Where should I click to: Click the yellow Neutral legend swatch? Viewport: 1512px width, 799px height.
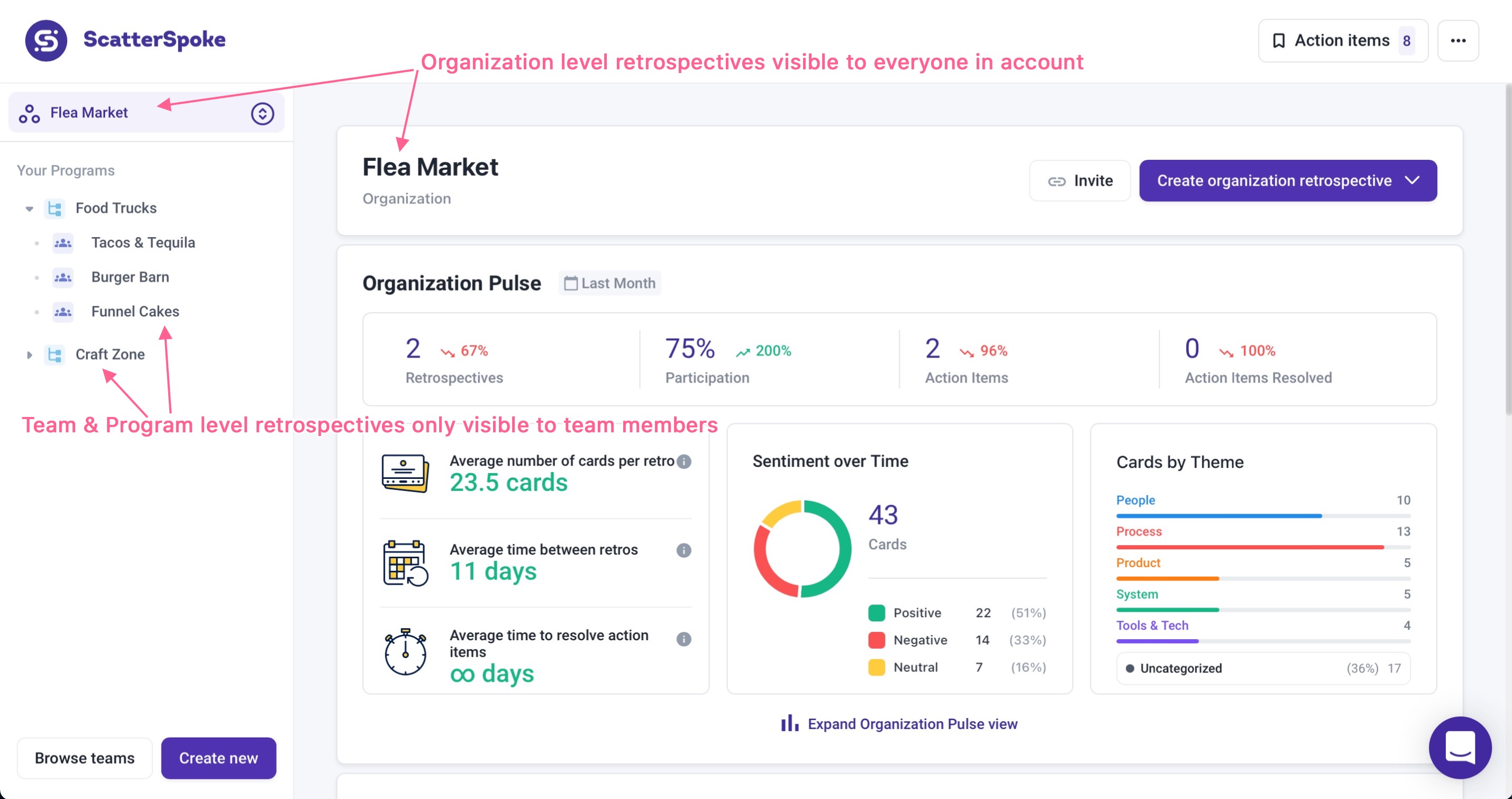(x=876, y=667)
